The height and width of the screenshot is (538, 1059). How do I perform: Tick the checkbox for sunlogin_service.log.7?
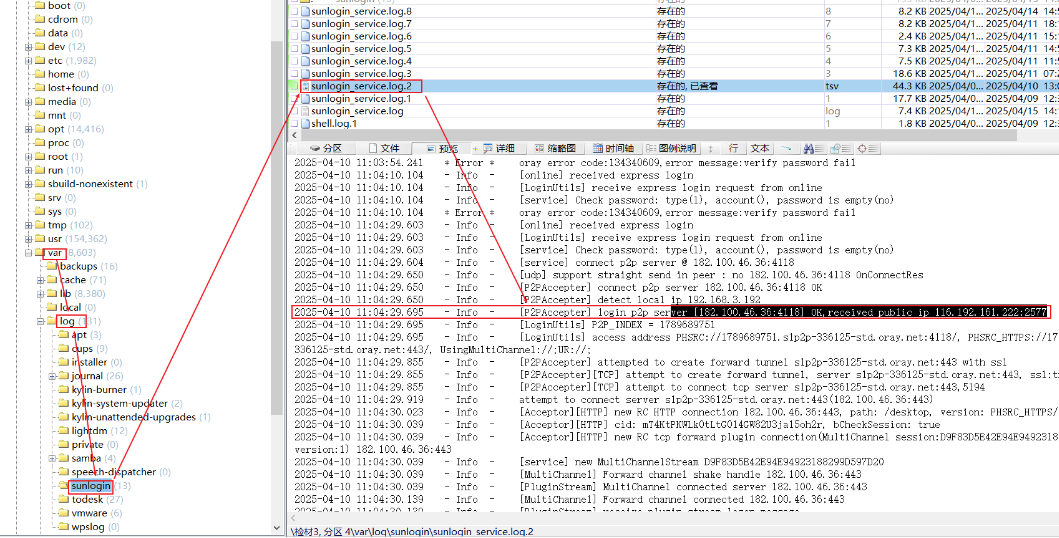(294, 24)
